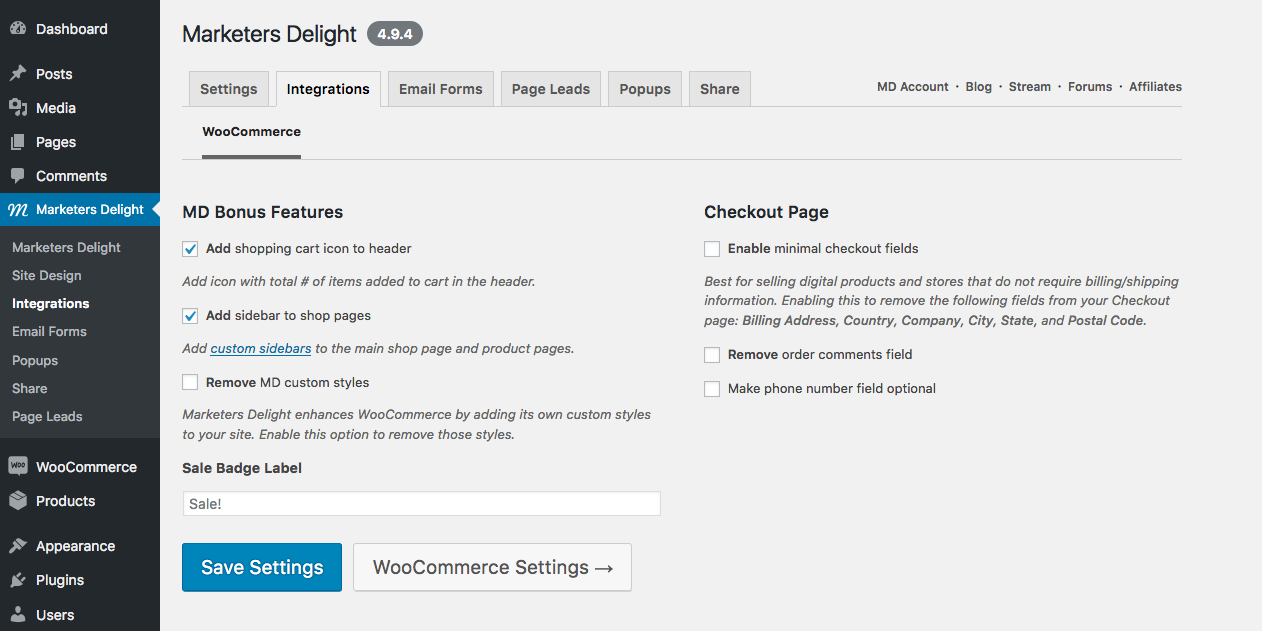Check Remove order comments field
Viewport: 1262px width, 631px height.
click(x=712, y=355)
